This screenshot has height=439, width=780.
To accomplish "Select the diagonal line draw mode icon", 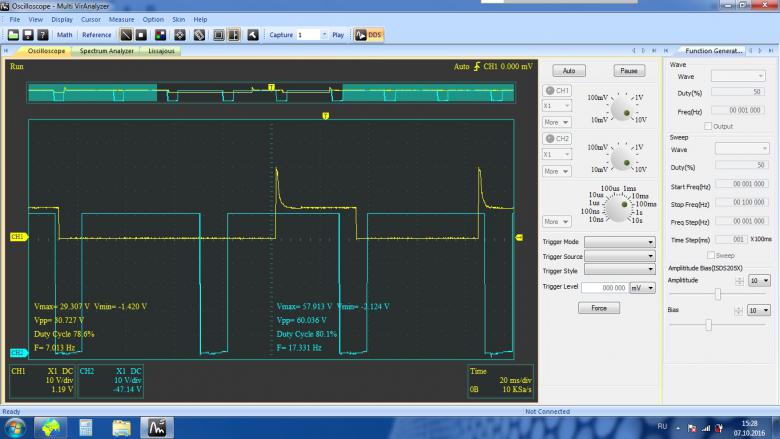I will pos(126,35).
